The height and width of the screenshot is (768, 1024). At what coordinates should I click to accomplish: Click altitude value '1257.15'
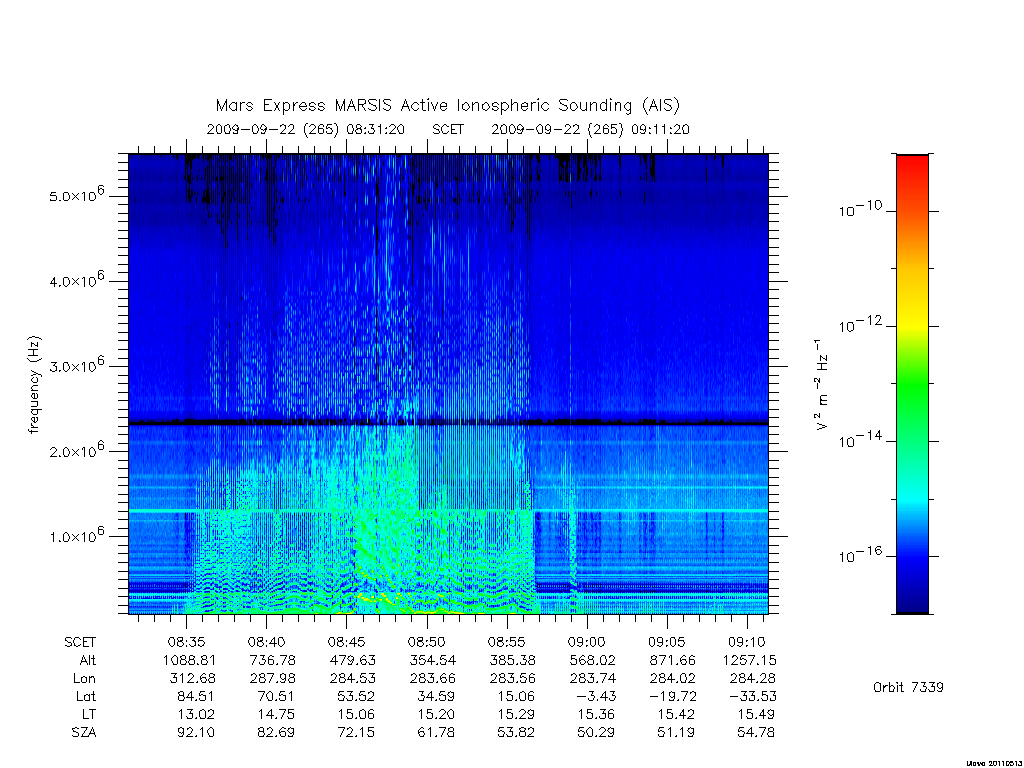[749, 660]
